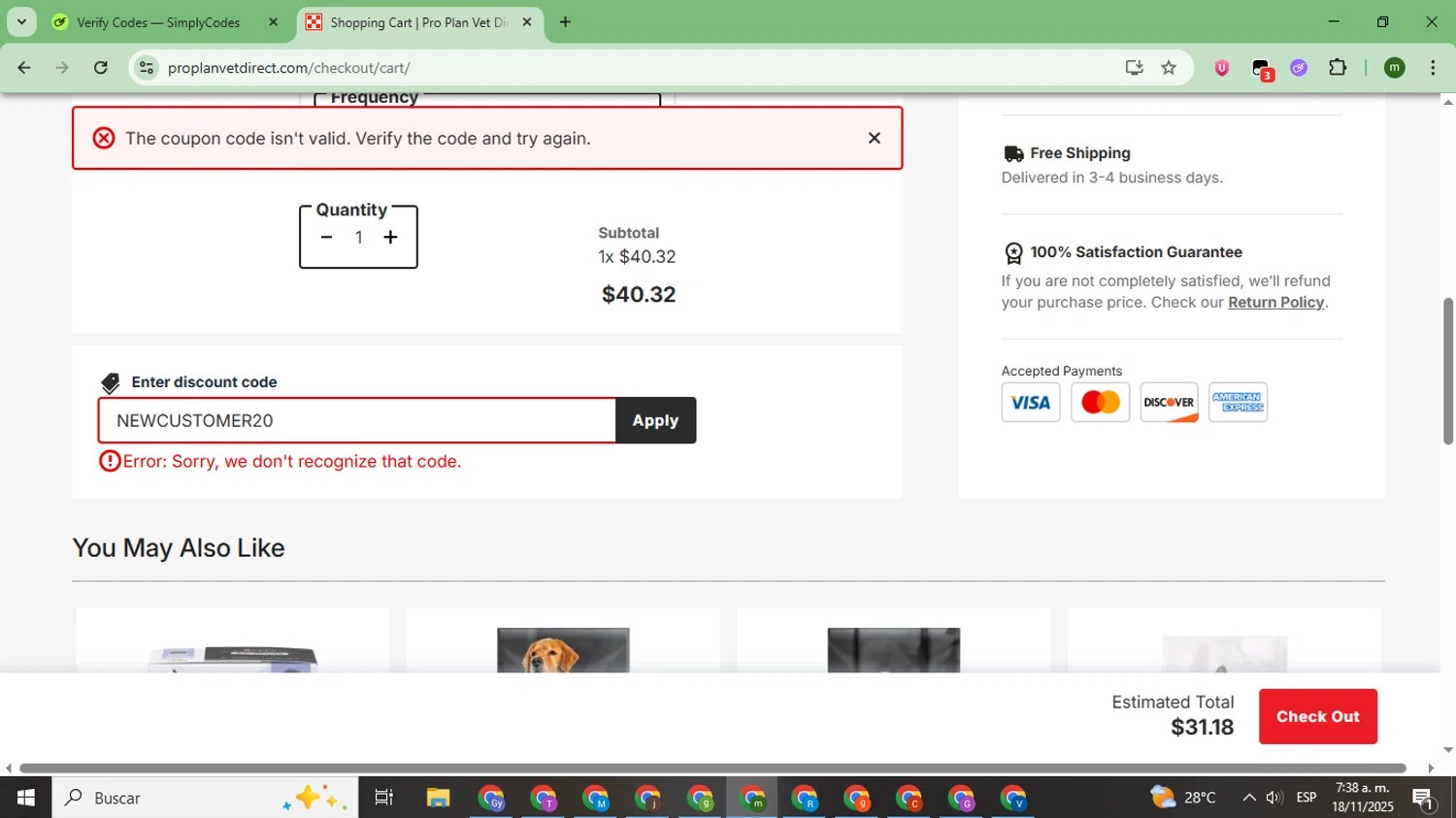Image resolution: width=1456 pixels, height=818 pixels.
Task: Open the Return Policy link
Action: pyautogui.click(x=1275, y=302)
